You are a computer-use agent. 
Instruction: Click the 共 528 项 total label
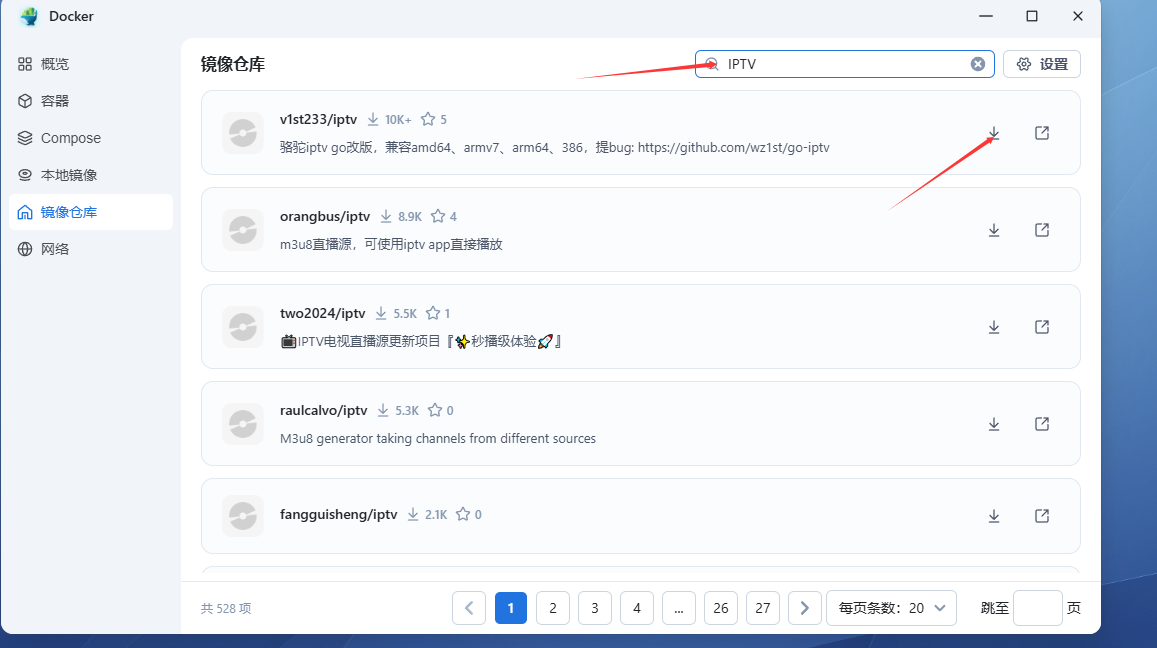pos(226,608)
